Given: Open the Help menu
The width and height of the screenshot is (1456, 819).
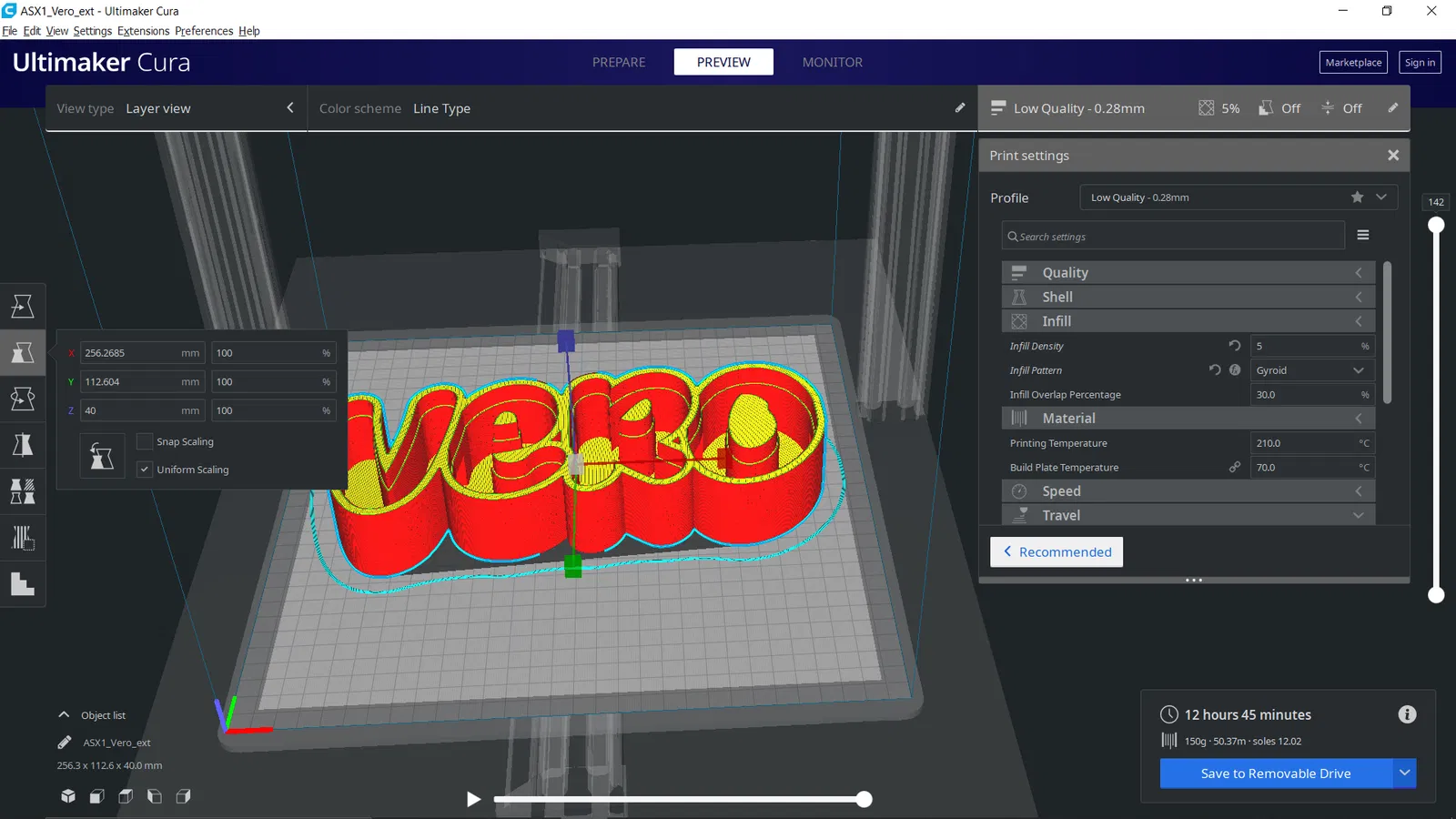Looking at the screenshot, I should [249, 31].
